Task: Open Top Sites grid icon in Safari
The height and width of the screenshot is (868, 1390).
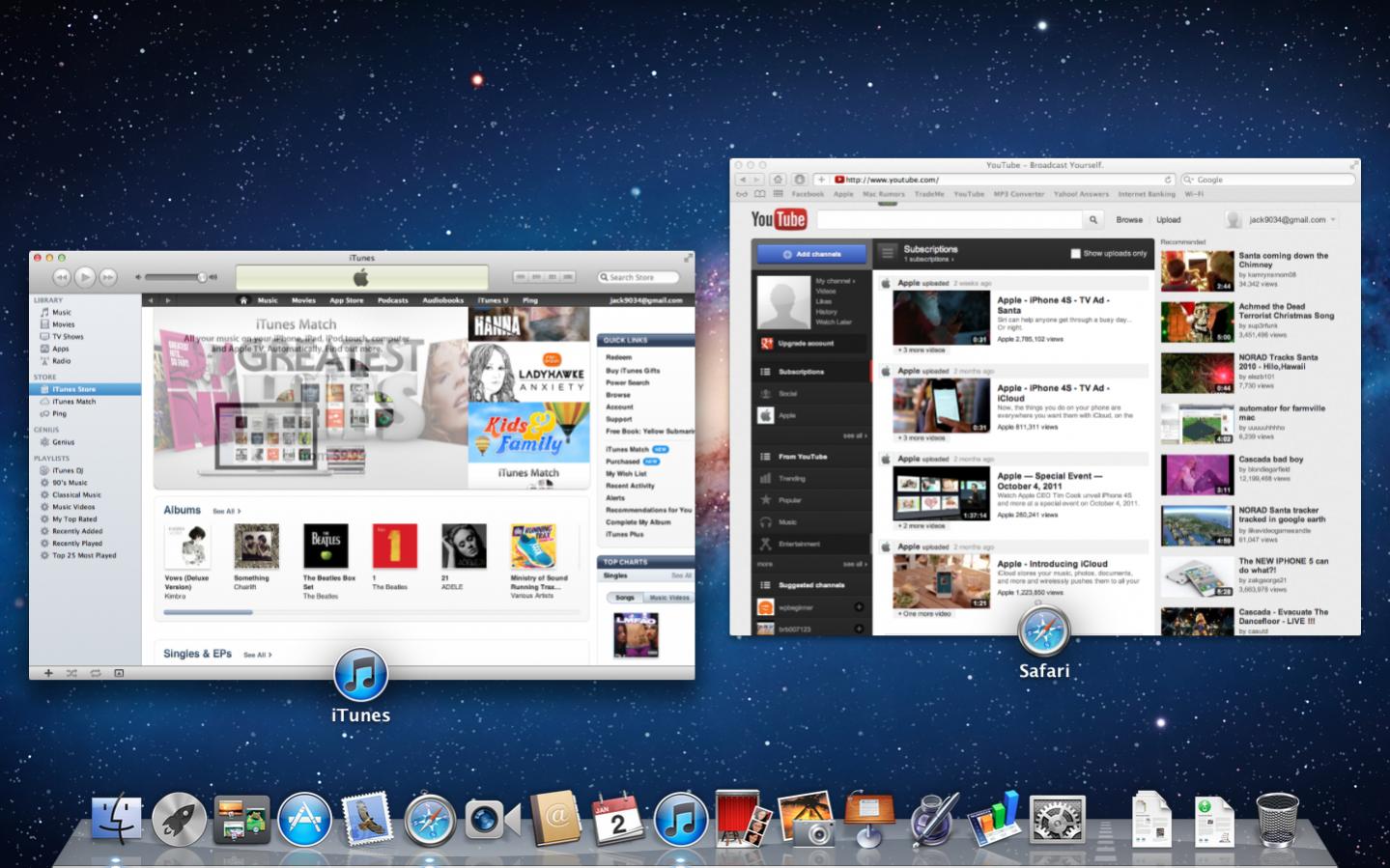Action: point(778,194)
